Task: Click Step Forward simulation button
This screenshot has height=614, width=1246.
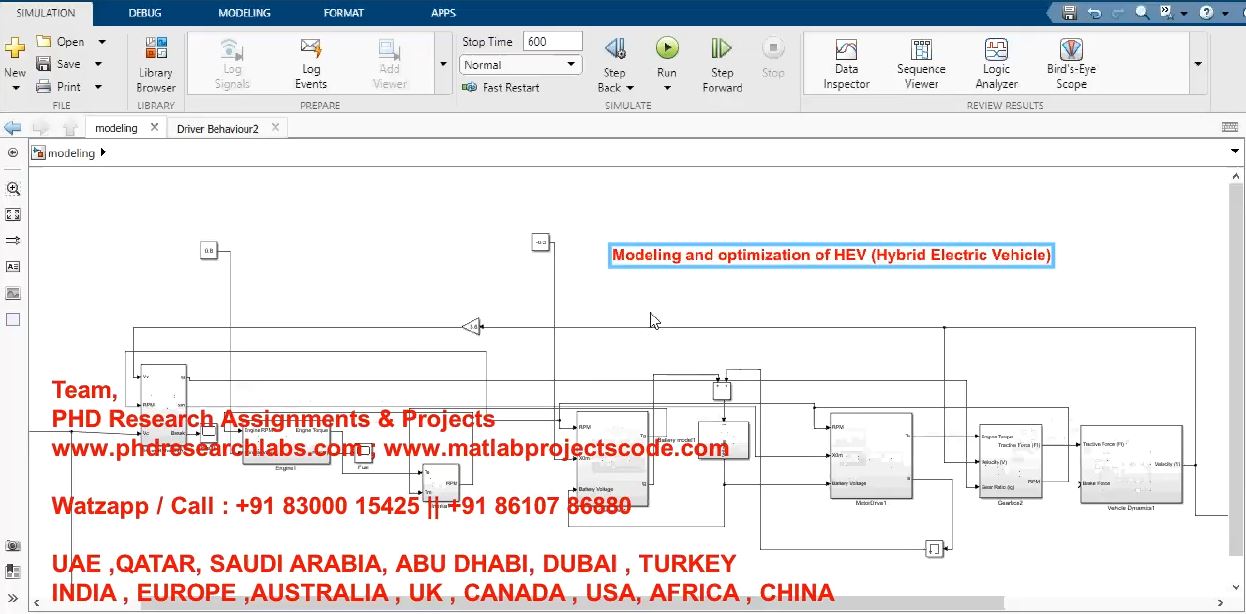Action: [722, 66]
